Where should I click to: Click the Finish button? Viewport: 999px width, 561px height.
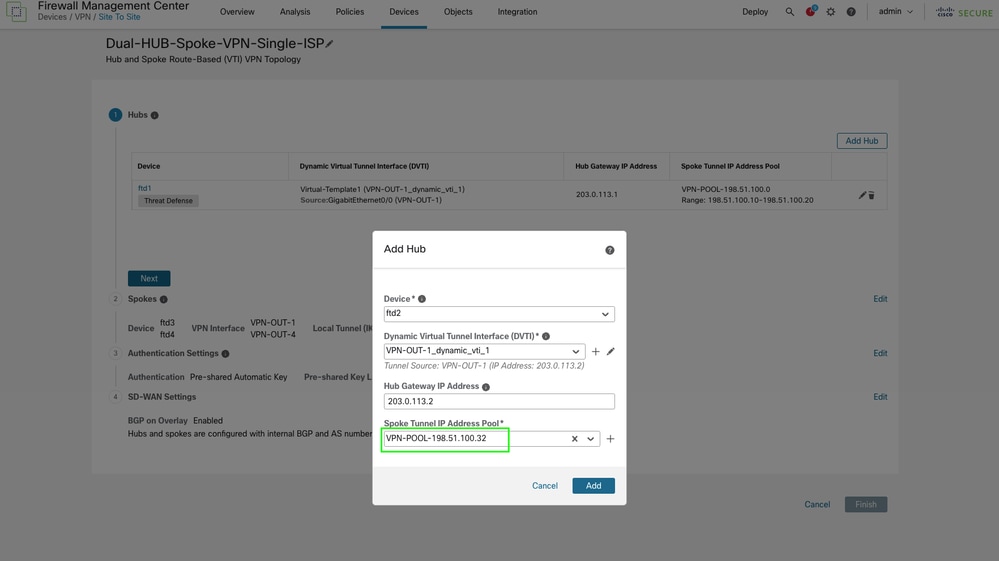866,504
